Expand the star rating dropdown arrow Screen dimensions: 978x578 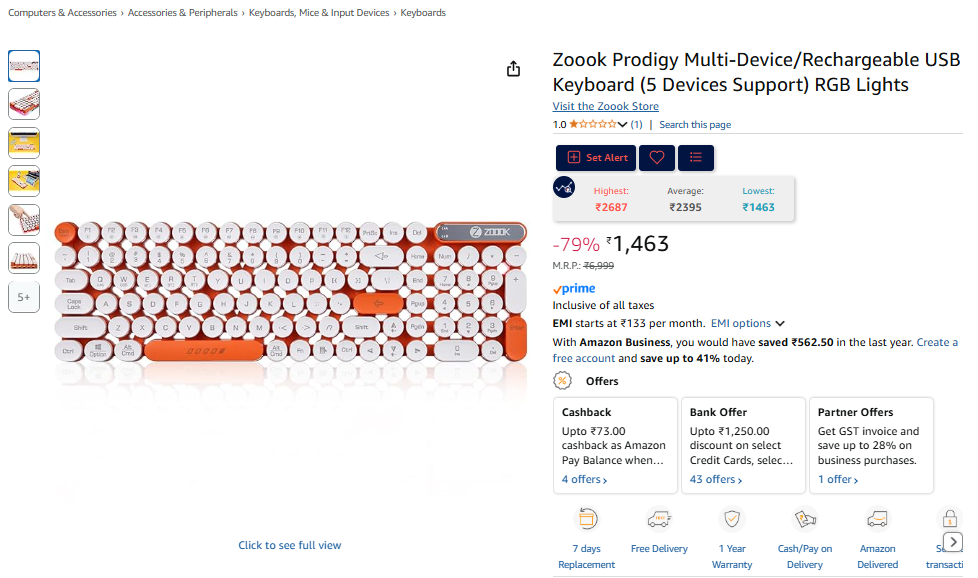[623, 125]
